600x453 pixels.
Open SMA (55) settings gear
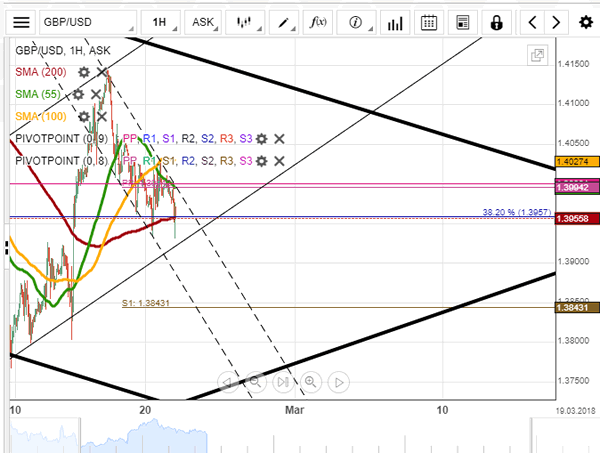click(78, 94)
